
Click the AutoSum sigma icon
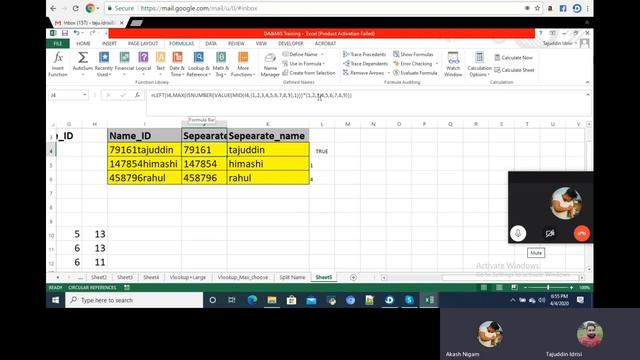[83, 58]
